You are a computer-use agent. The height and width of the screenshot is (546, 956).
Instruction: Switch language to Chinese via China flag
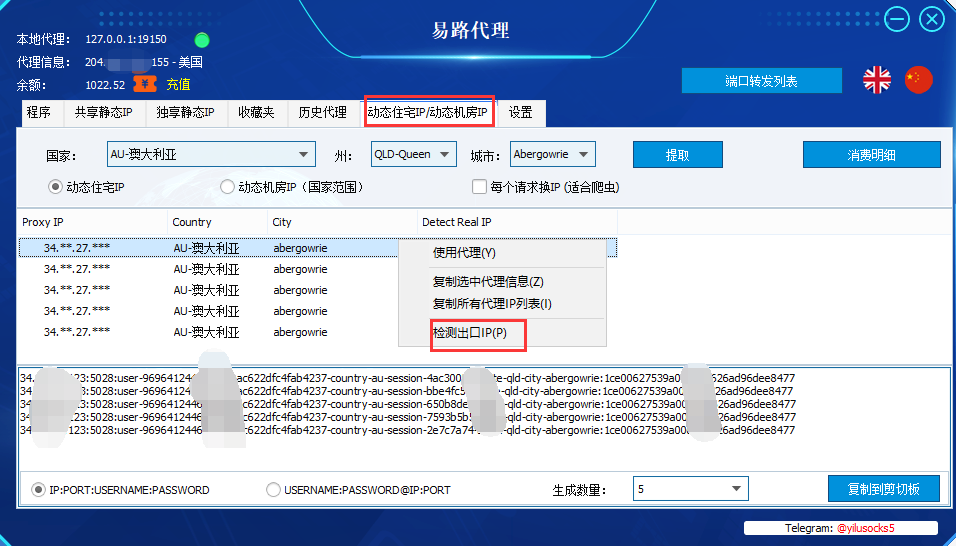pyautogui.click(x=918, y=80)
